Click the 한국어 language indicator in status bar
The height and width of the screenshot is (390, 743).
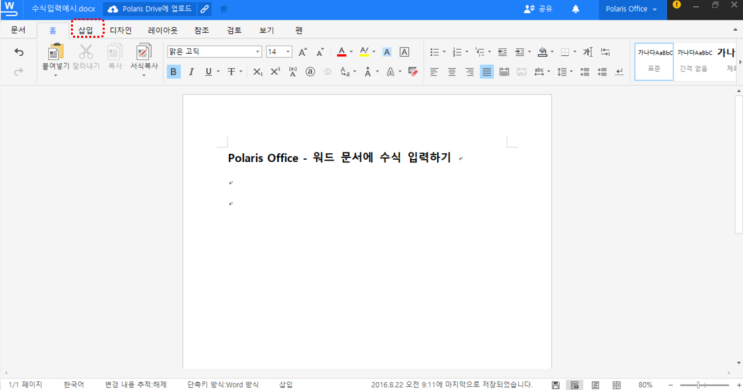click(74, 385)
